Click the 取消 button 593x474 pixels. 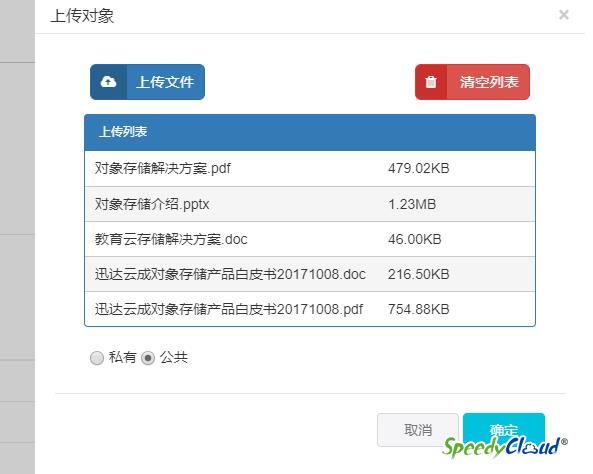pos(418,430)
